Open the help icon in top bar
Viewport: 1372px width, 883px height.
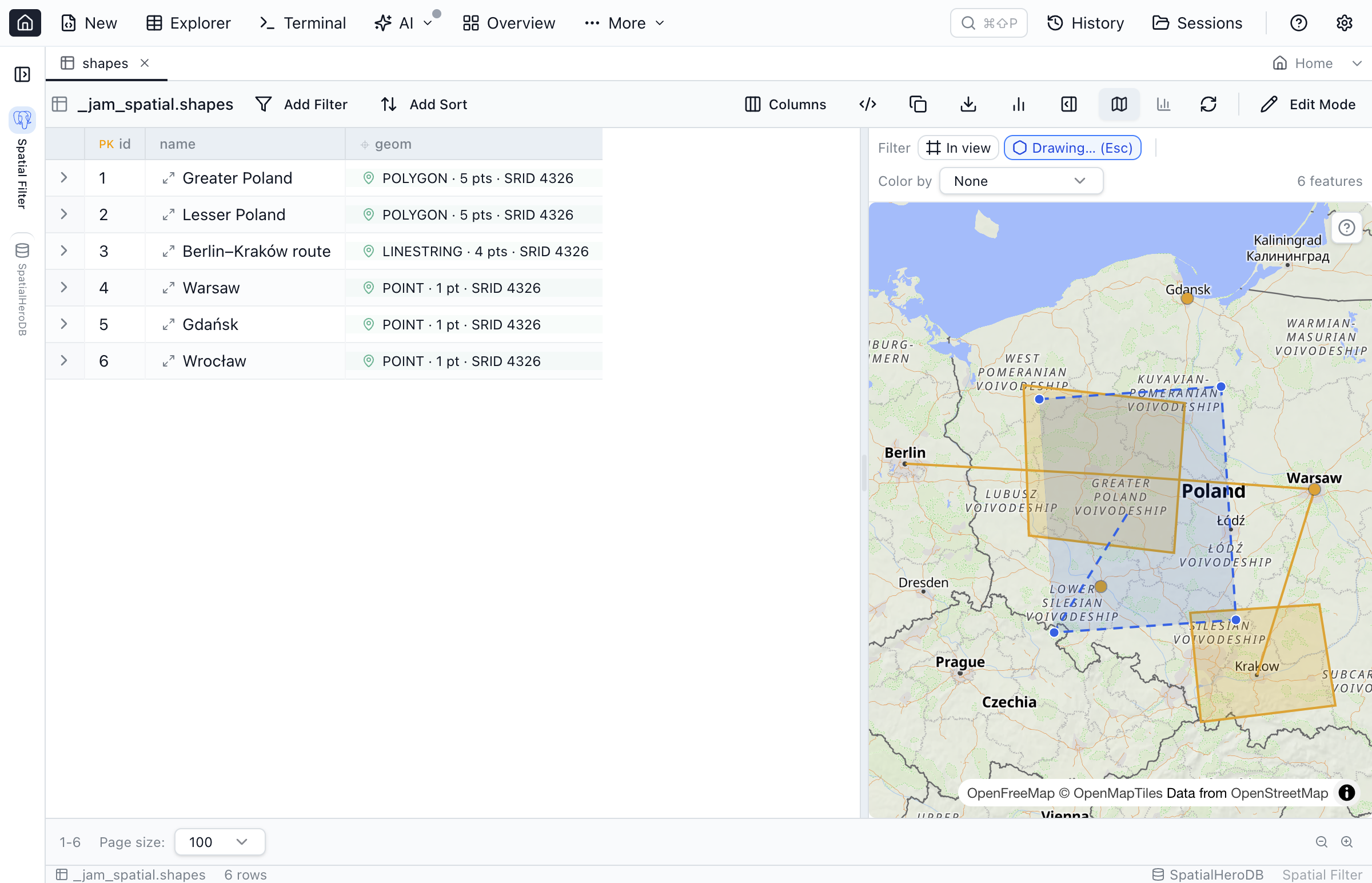tap(1299, 23)
